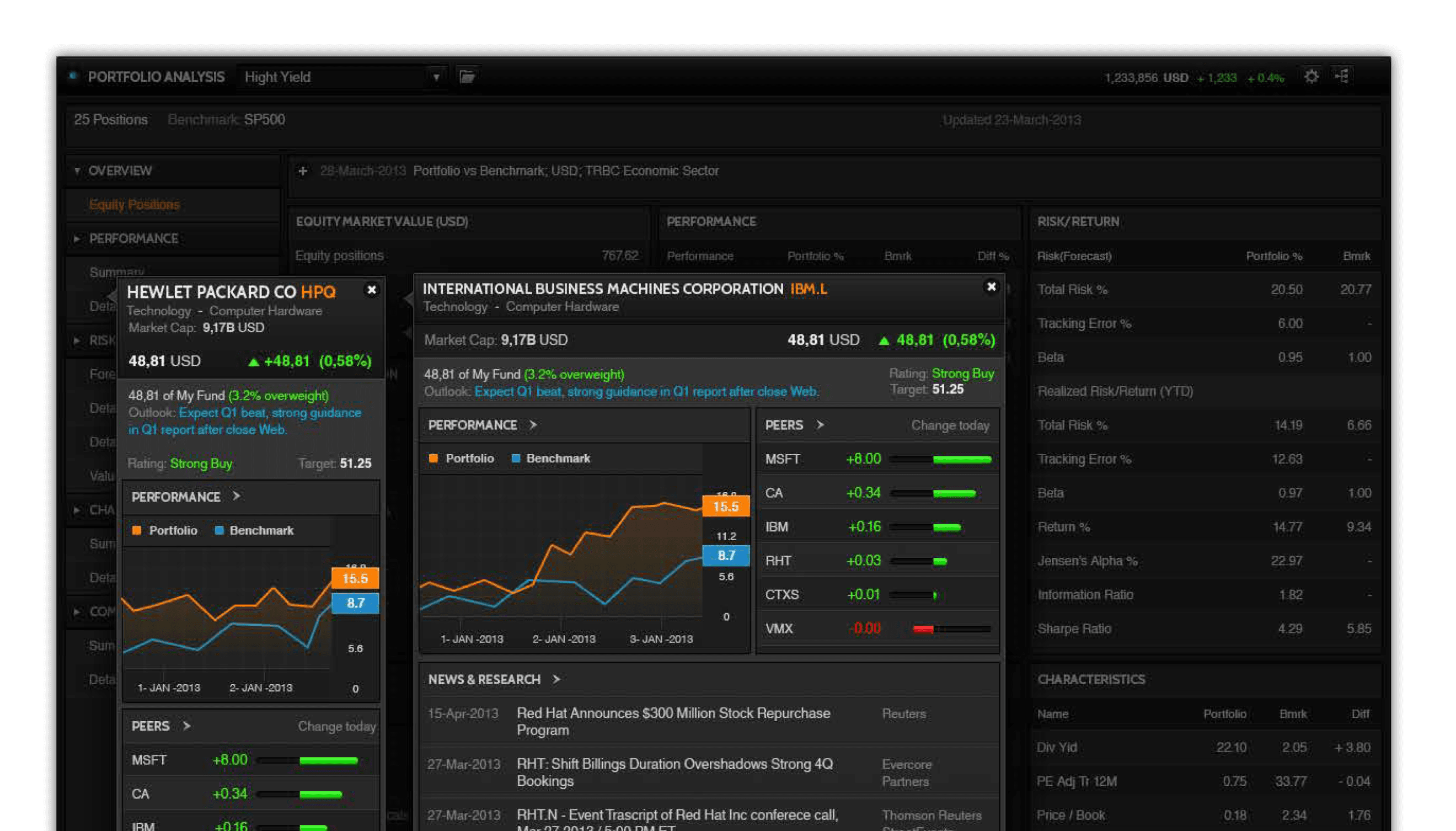Click News & Research arrow icon
The image size is (1456, 831).
coord(556,679)
